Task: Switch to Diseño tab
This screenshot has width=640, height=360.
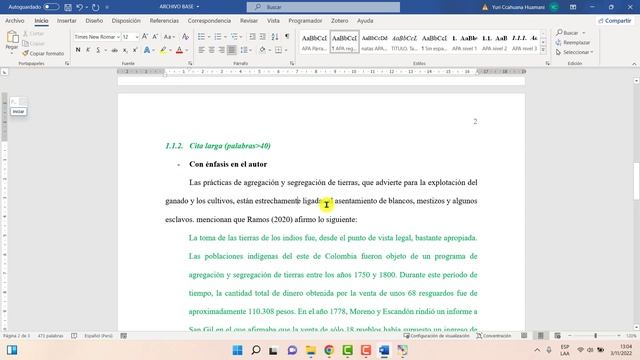Action: point(94,20)
